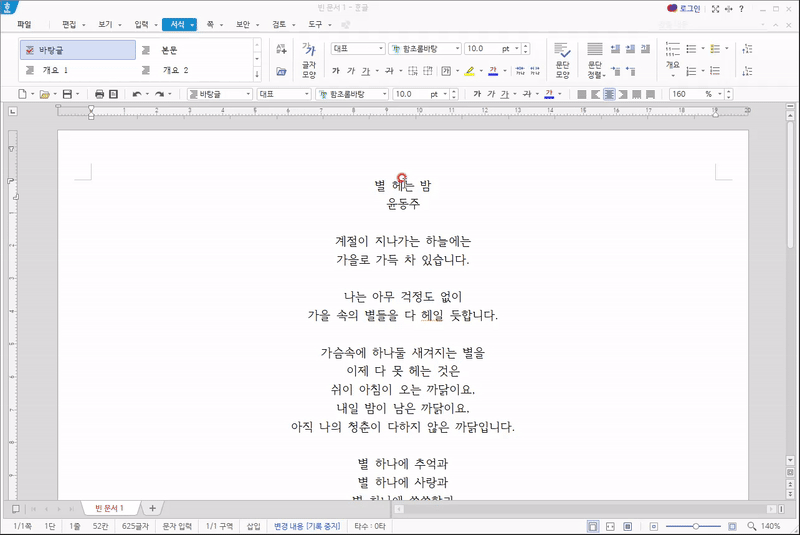Expand the style gallery list arrow
This screenshot has width=800, height=535.
257,74
